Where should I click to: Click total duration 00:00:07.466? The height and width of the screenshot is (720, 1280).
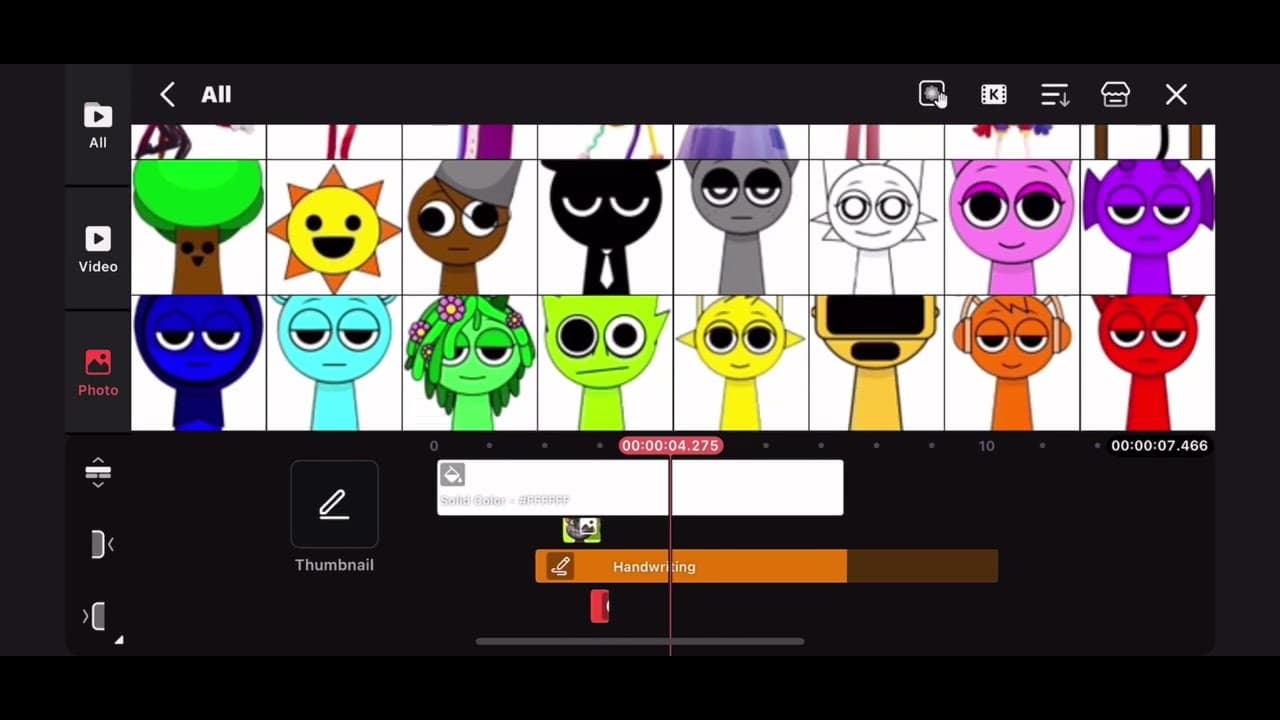pyautogui.click(x=1159, y=446)
